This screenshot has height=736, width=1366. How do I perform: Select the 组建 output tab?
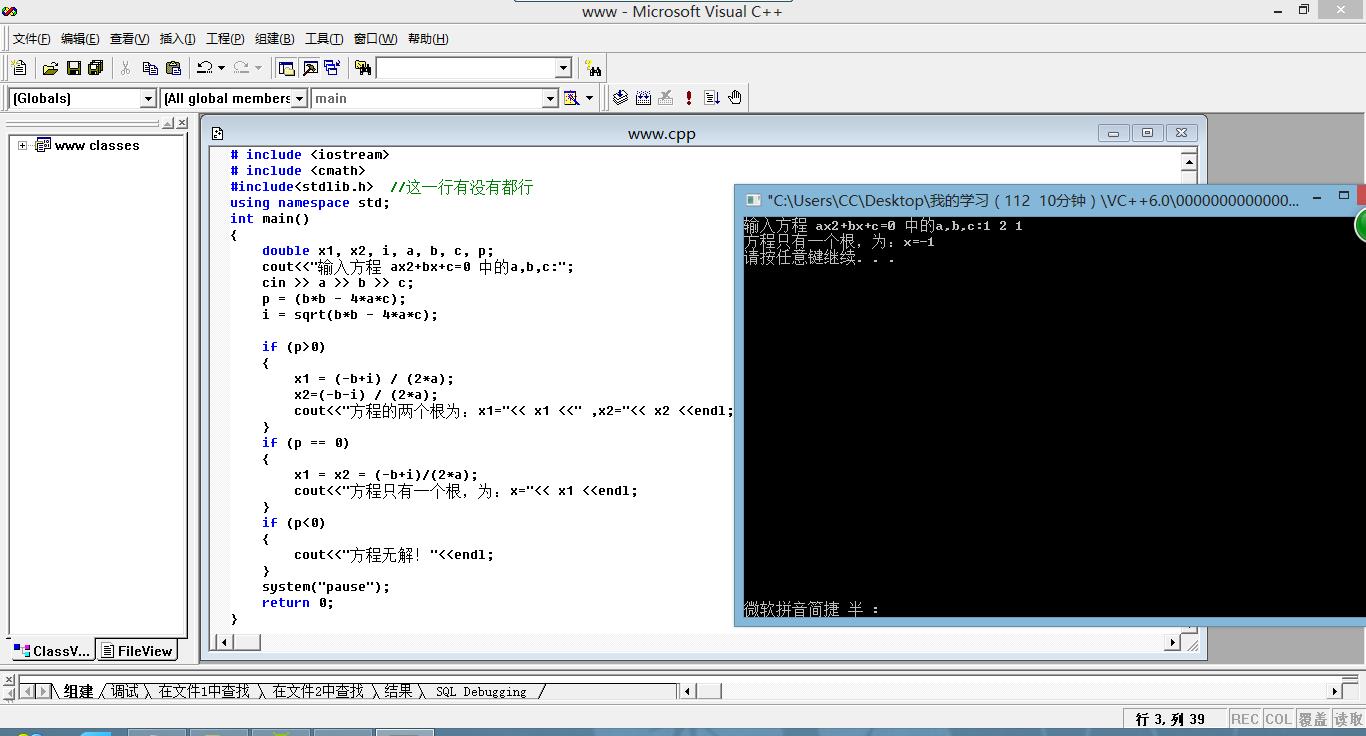78,691
